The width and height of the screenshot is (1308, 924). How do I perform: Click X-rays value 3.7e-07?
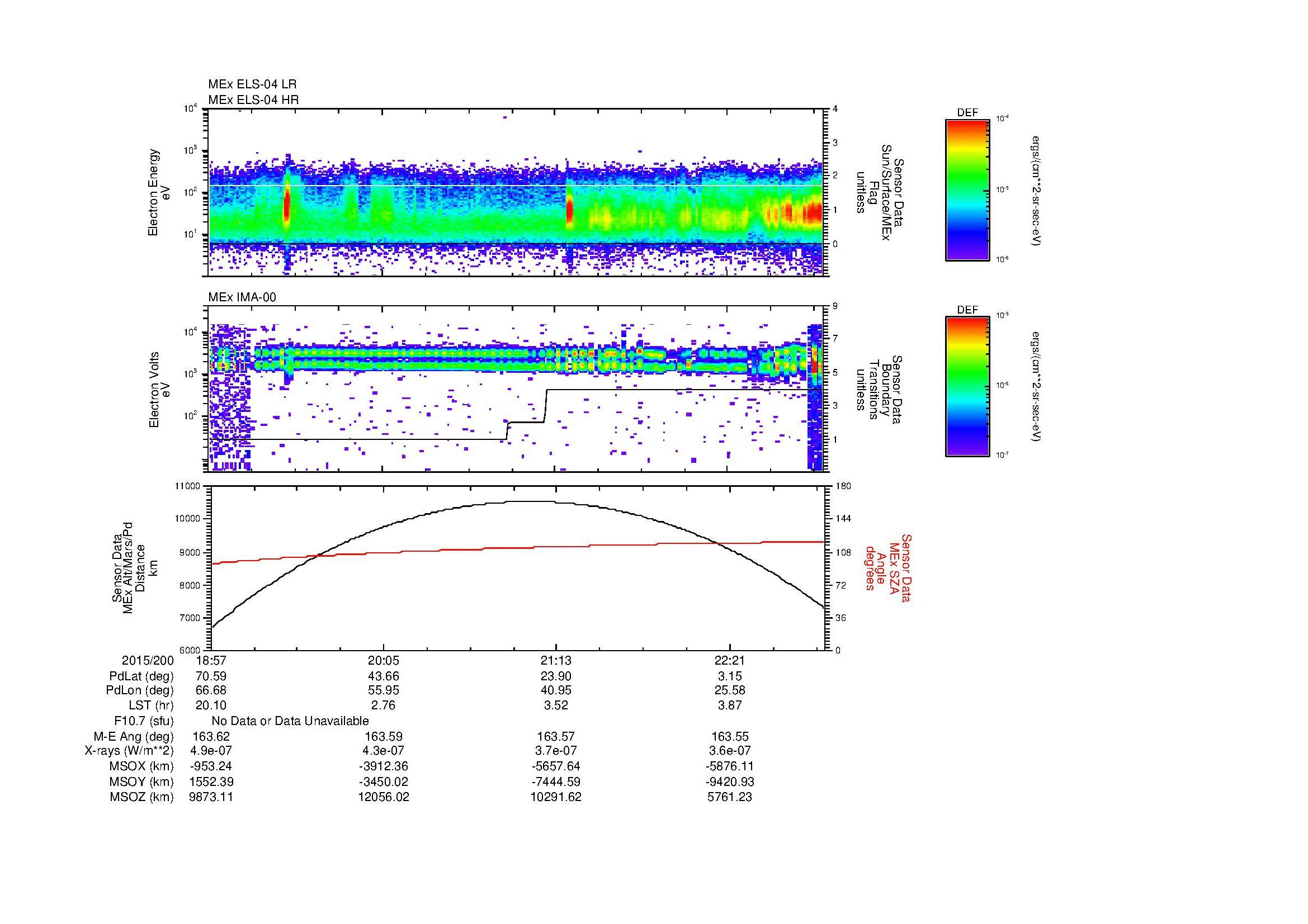pos(556,751)
